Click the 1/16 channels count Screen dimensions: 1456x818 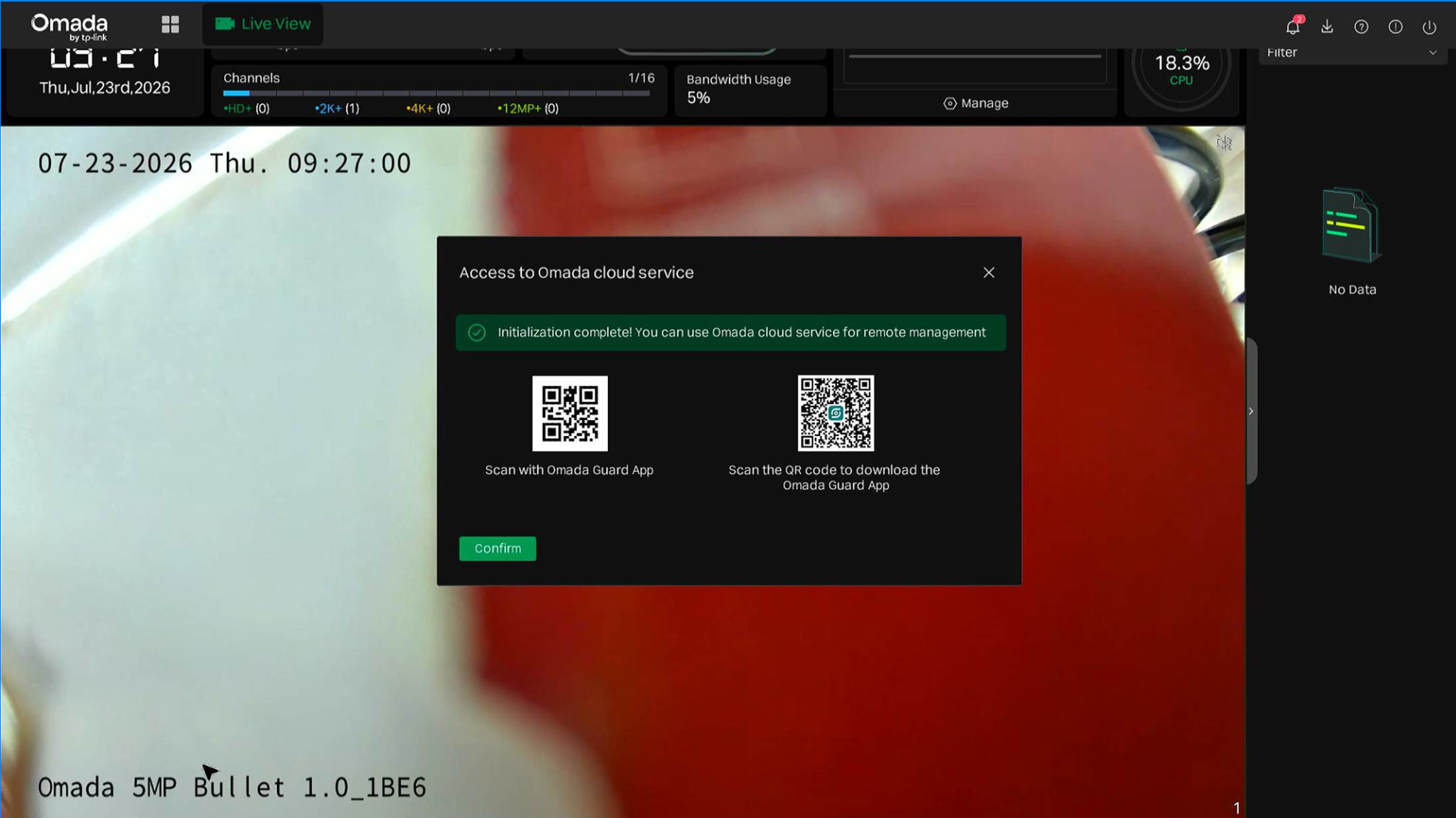click(641, 78)
